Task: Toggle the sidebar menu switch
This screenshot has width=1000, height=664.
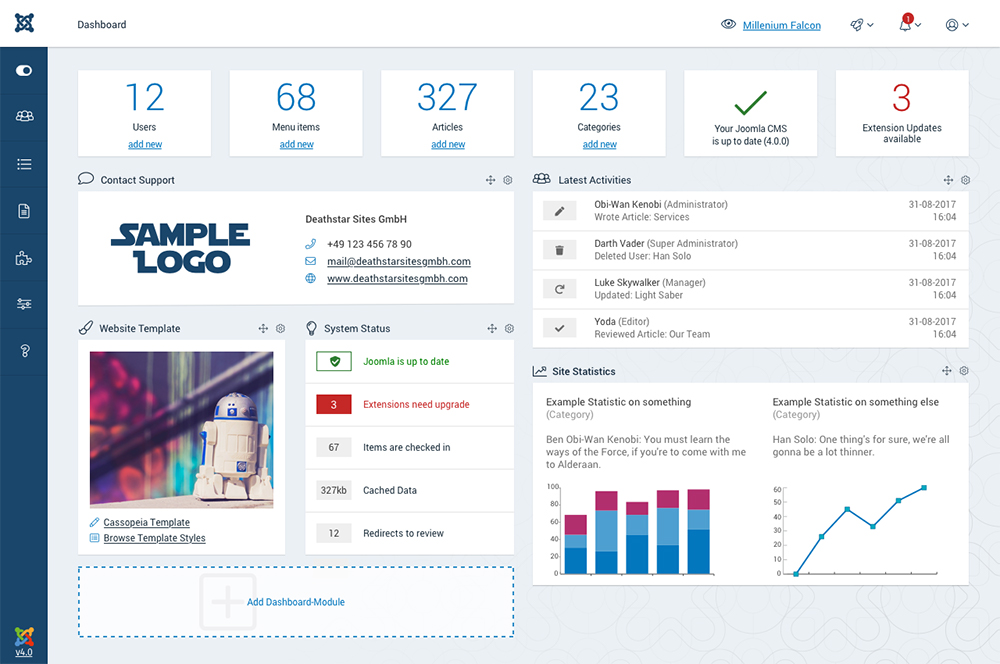Action: pyautogui.click(x=24, y=70)
